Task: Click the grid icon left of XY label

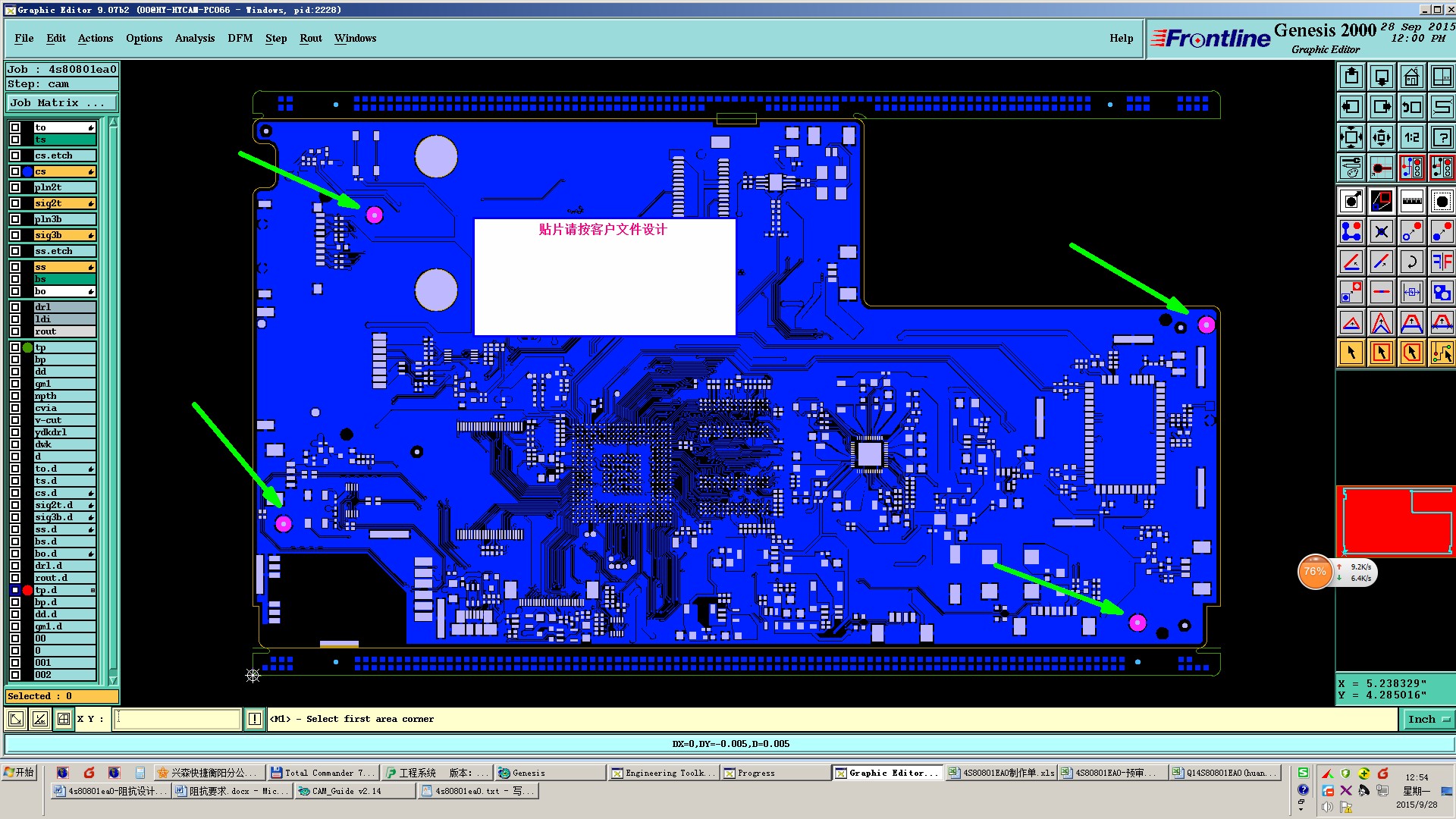Action: tap(64, 719)
